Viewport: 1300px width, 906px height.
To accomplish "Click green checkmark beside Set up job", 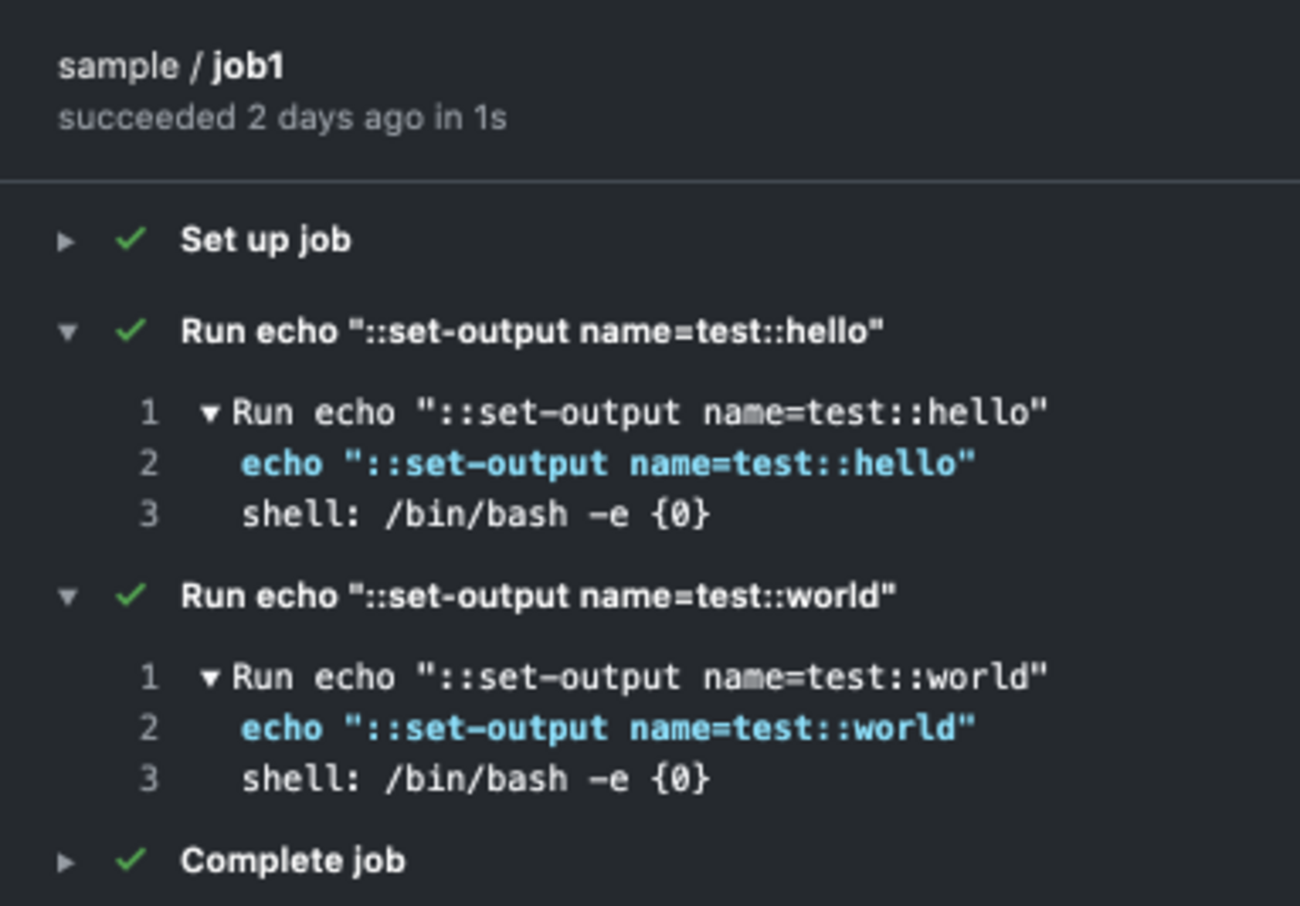I will pyautogui.click(x=131, y=240).
